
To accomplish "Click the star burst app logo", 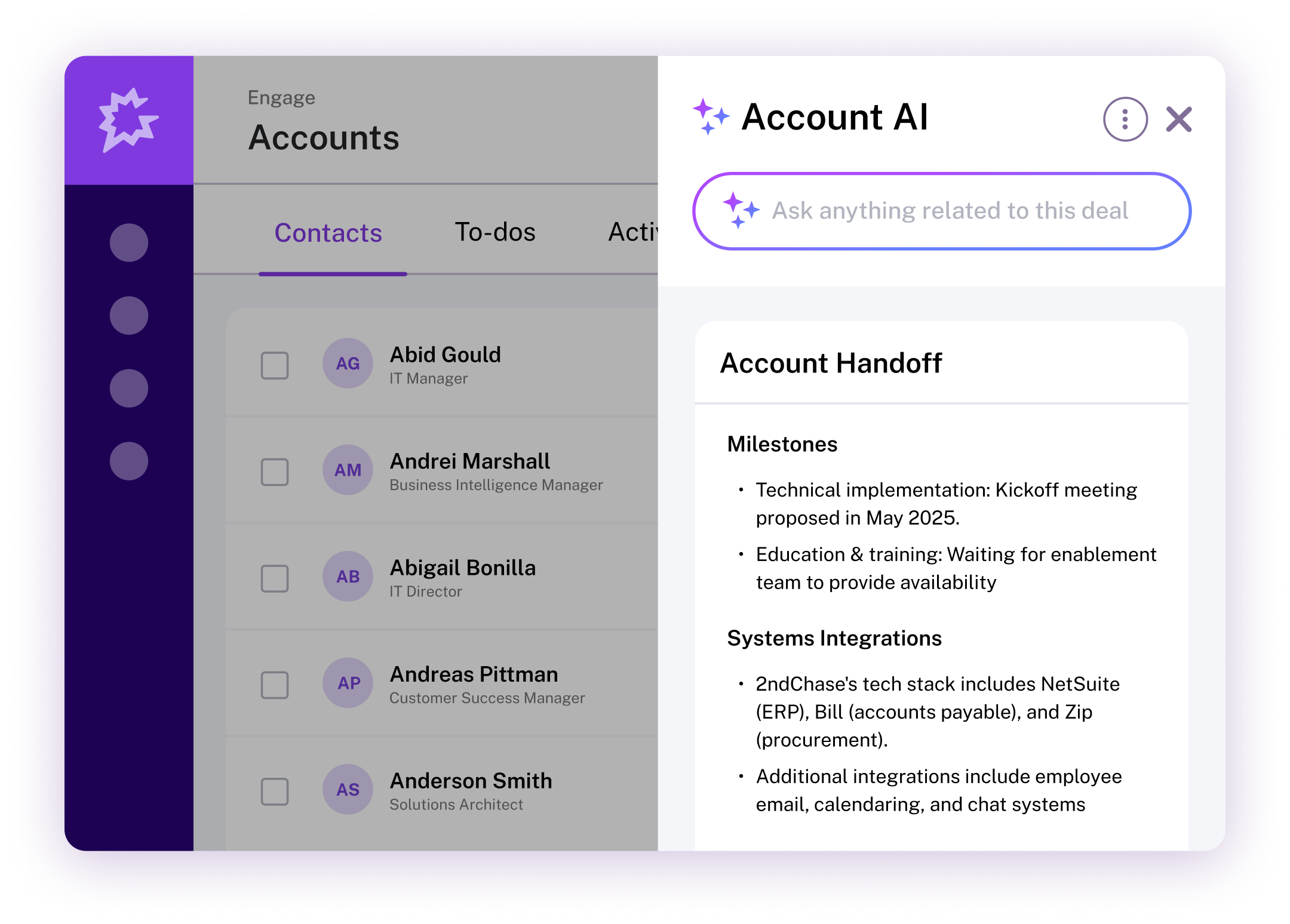I will pos(128,119).
